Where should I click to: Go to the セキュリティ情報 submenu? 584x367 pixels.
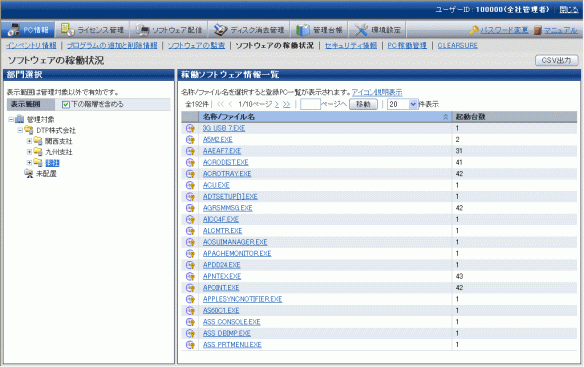[x=350, y=45]
